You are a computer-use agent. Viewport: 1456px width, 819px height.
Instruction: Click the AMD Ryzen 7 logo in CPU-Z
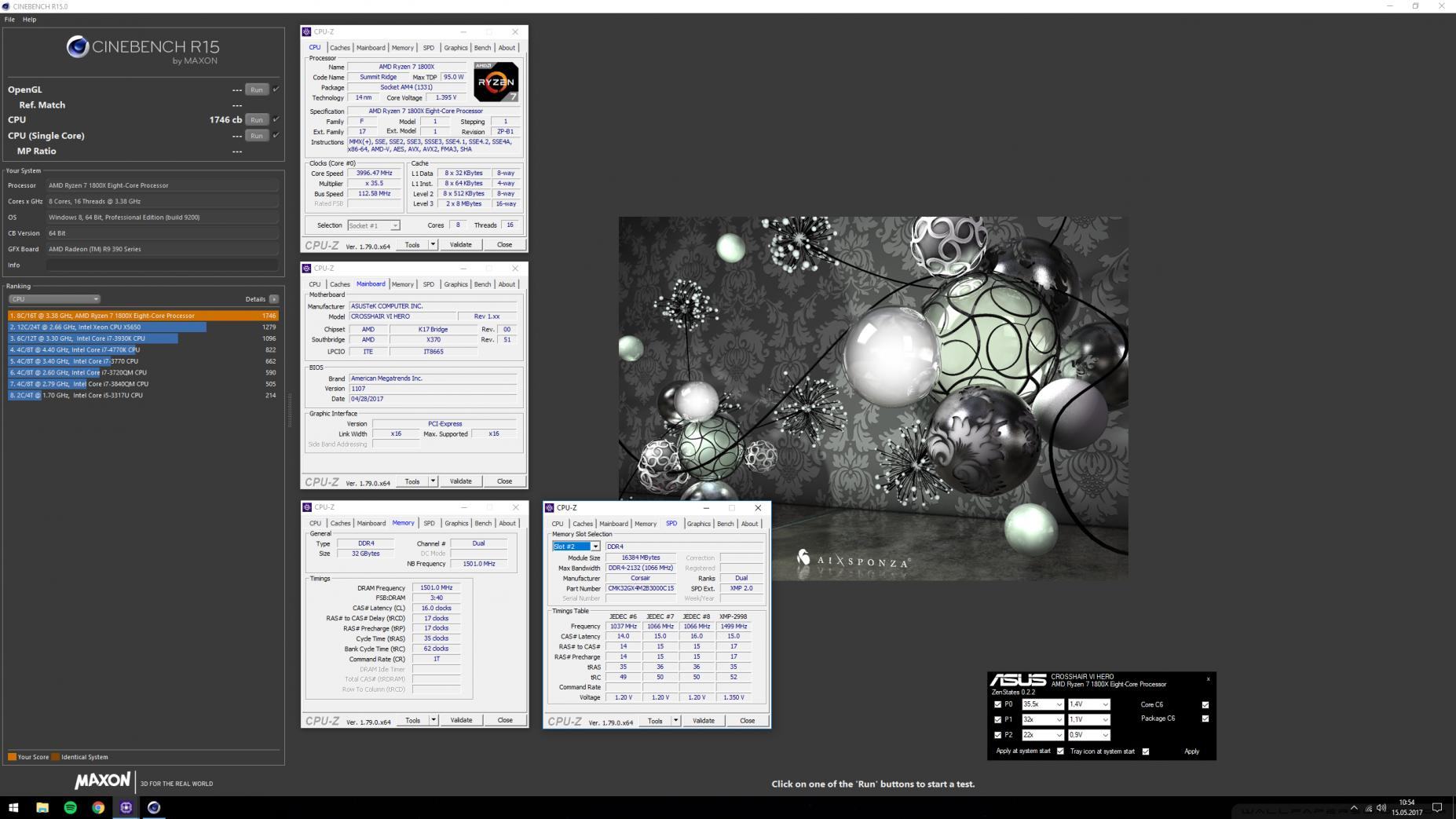pyautogui.click(x=496, y=82)
